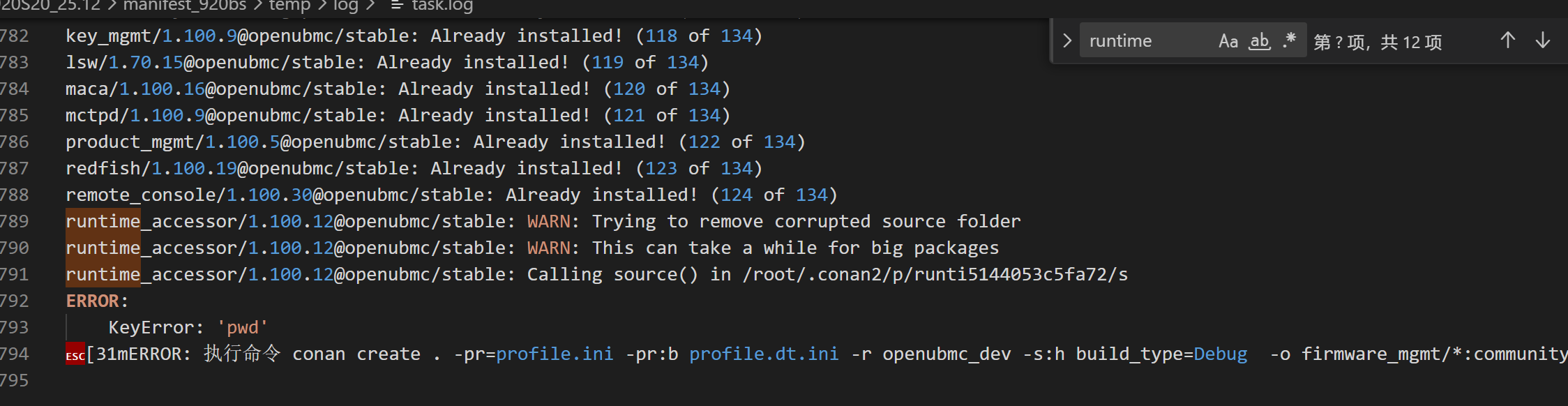Click the ESC control character marker
This screenshot has height=406, width=1568.
pos(75,354)
